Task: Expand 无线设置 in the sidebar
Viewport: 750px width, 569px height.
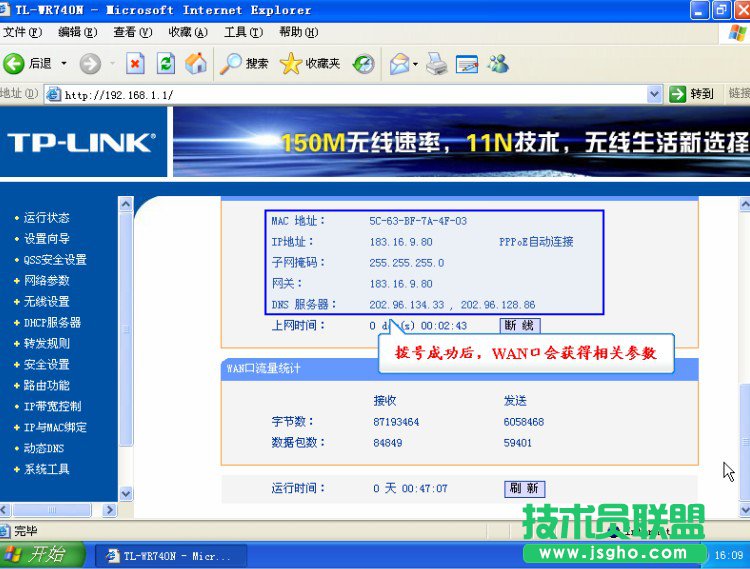Action: pyautogui.click(x=47, y=301)
